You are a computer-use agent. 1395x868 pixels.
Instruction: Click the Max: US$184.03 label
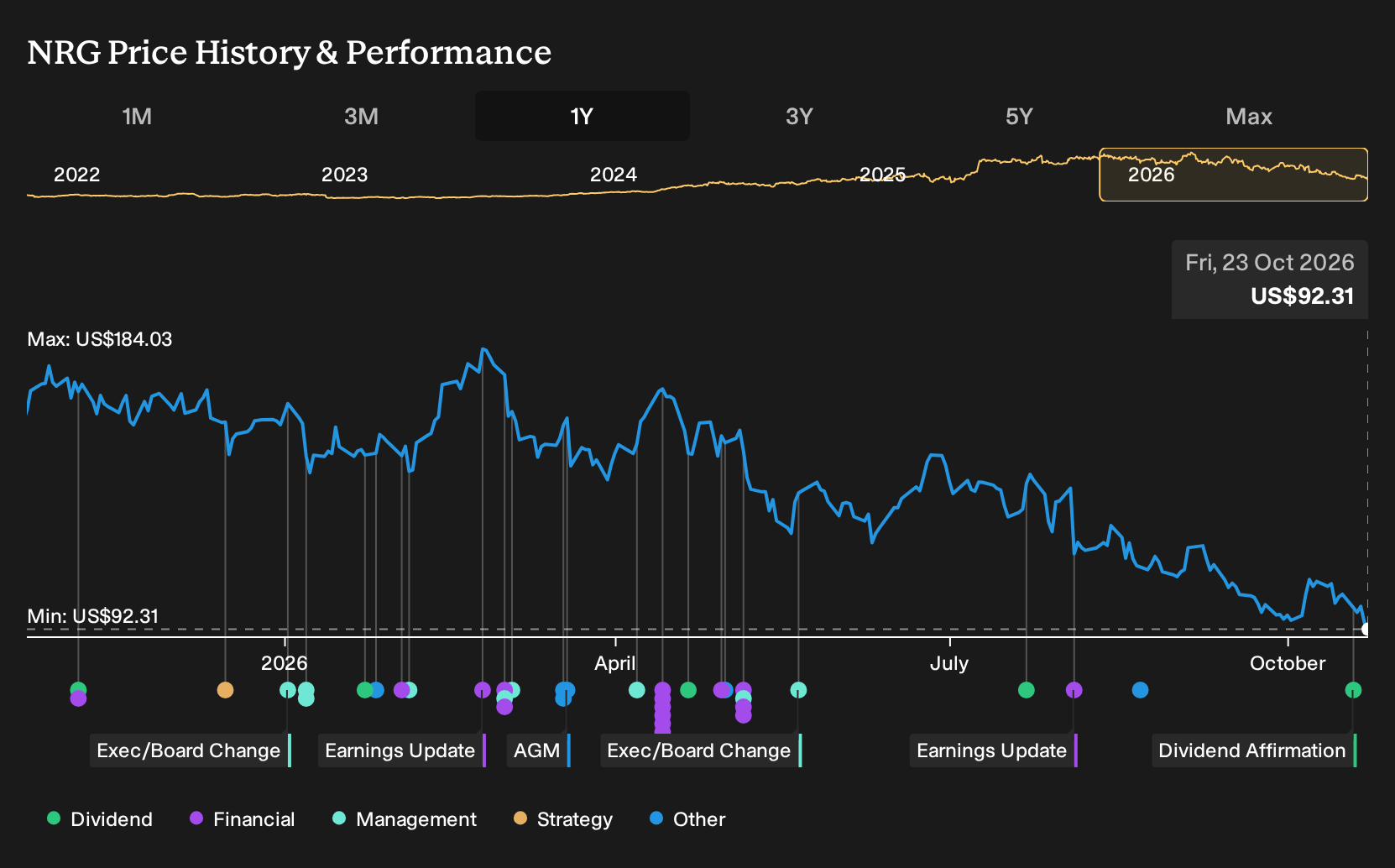[x=100, y=339]
